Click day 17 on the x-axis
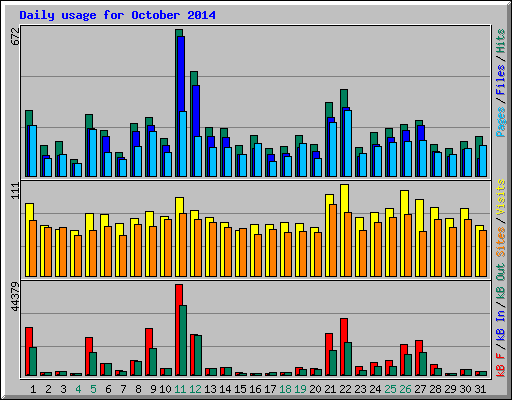 270,389
